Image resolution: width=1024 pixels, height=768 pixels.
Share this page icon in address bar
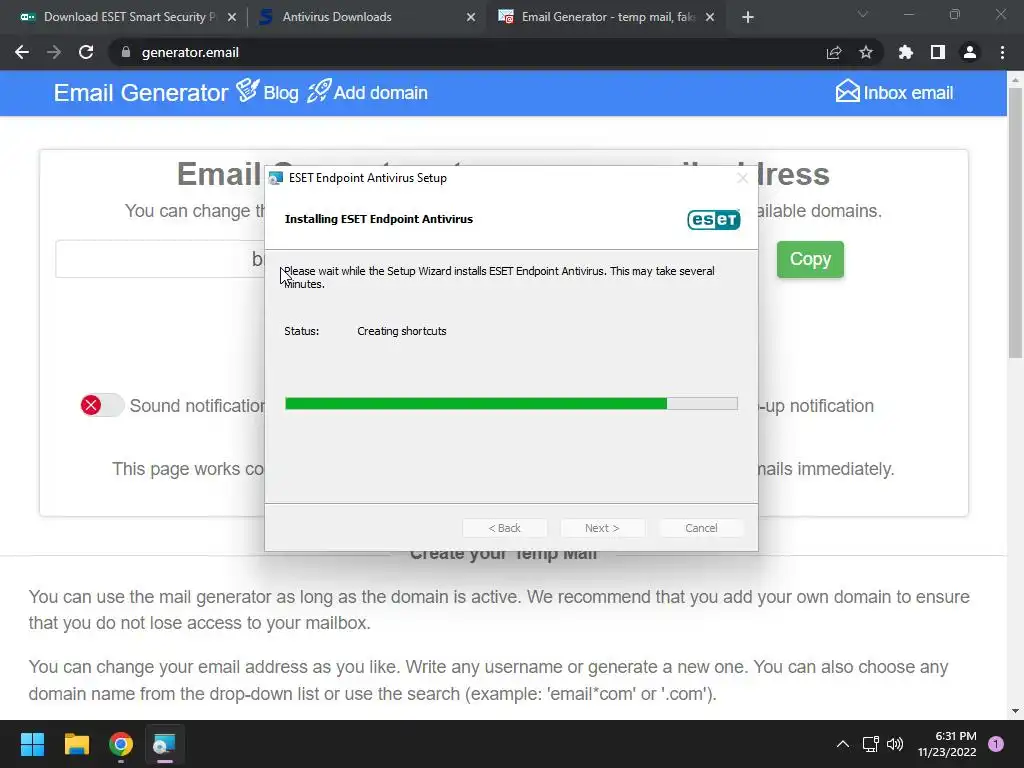pos(834,52)
